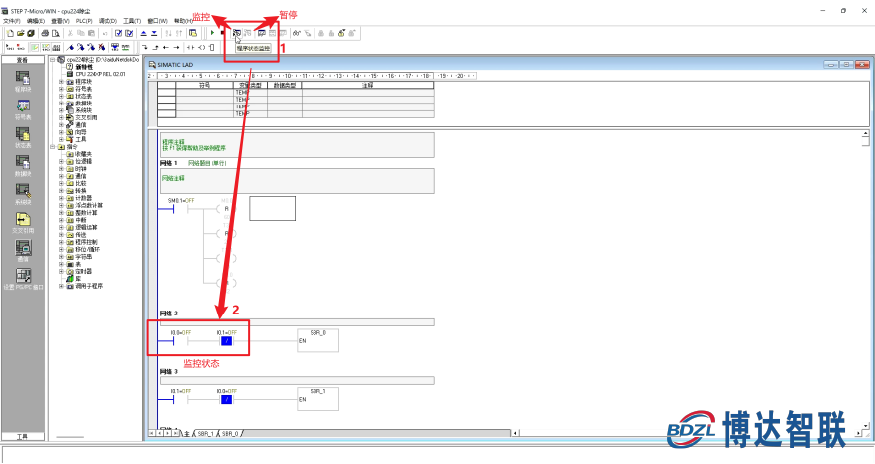
Task: Open the 查看(V) menu
Action: coord(60,21)
